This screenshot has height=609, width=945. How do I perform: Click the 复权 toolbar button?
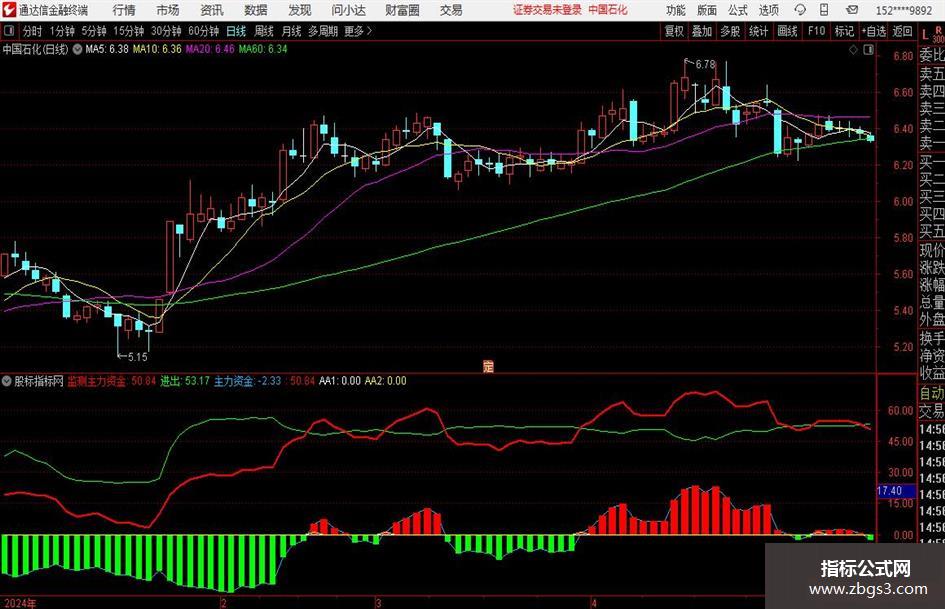[674, 31]
